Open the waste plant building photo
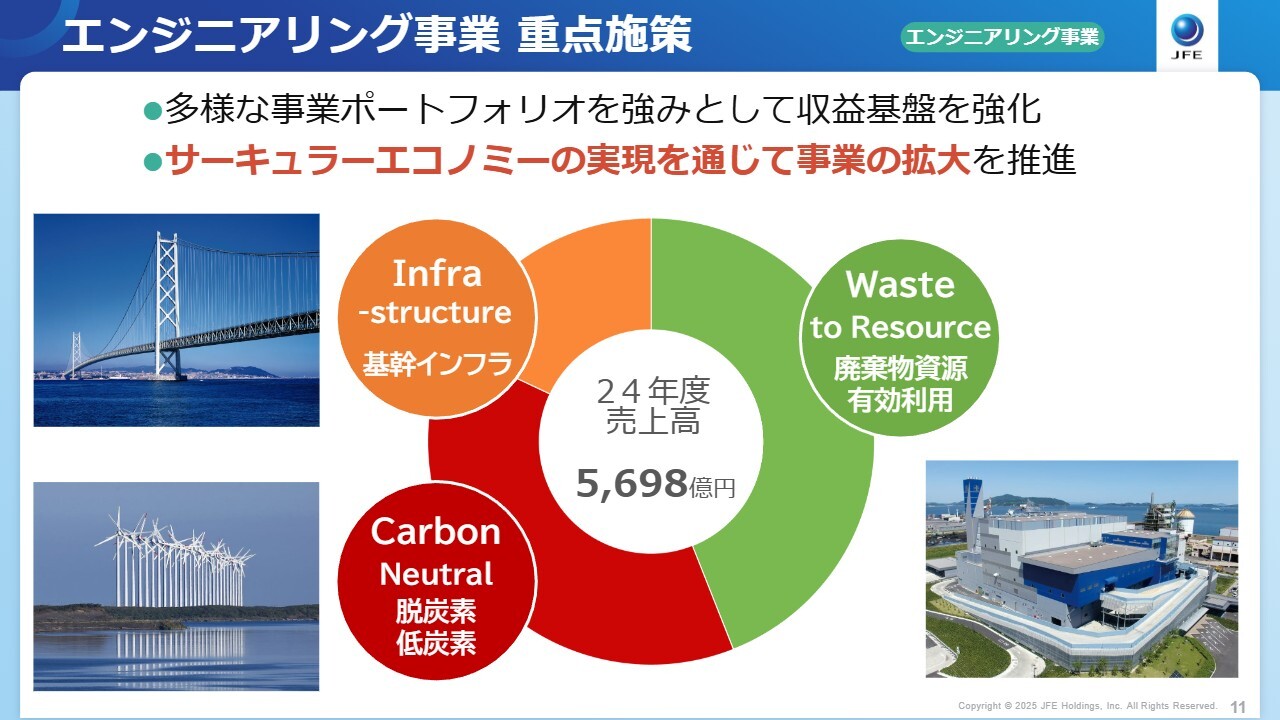Screen dimensions: 1280x720 click(x=1081, y=568)
